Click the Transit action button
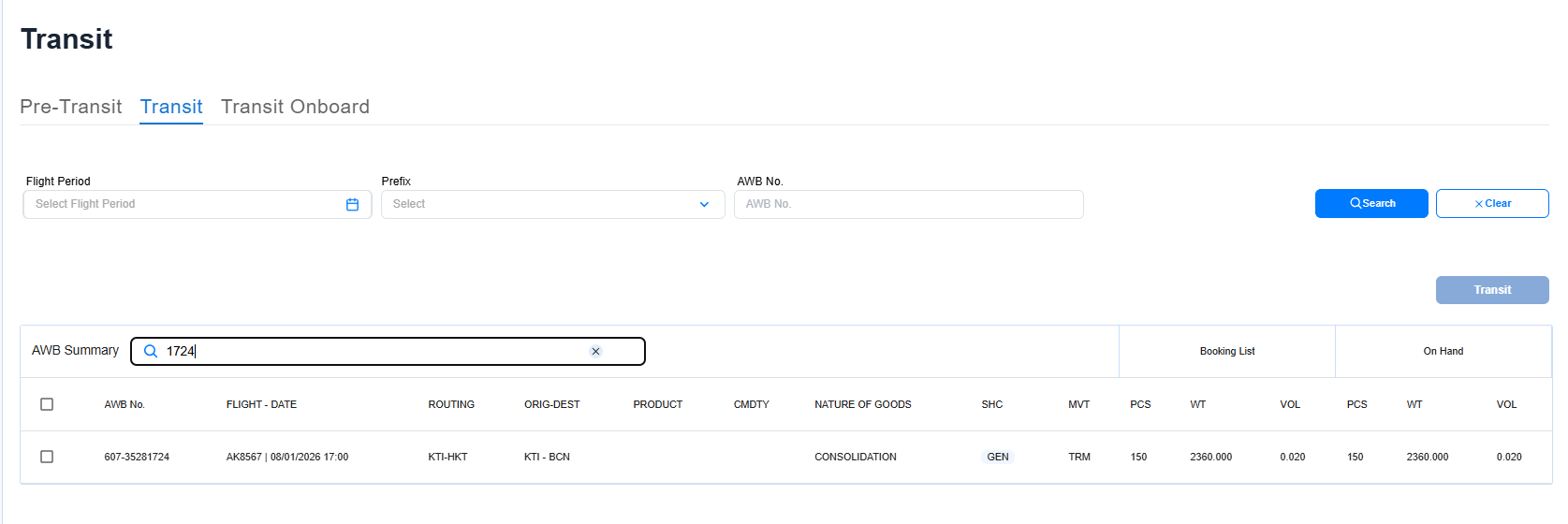The width and height of the screenshot is (1568, 524). pyautogui.click(x=1492, y=290)
